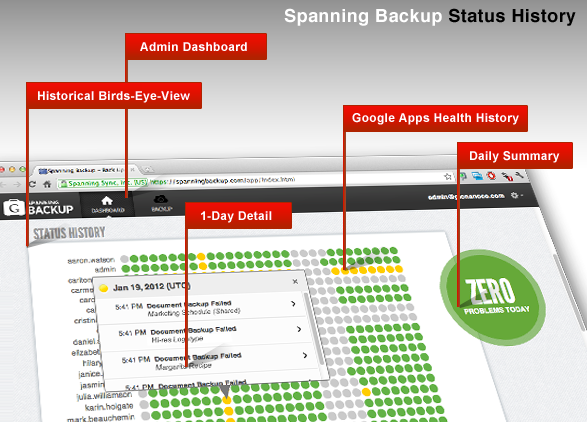Click the yellow status dot in popup header
Screen dimensions: 587x422
coord(103,288)
